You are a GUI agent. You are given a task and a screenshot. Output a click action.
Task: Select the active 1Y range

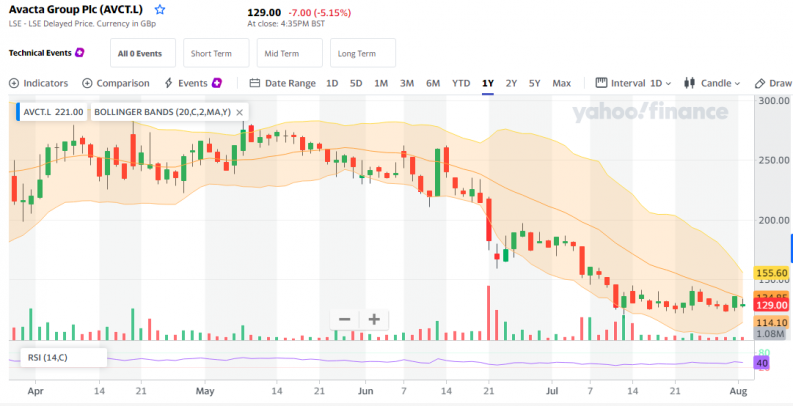(488, 83)
